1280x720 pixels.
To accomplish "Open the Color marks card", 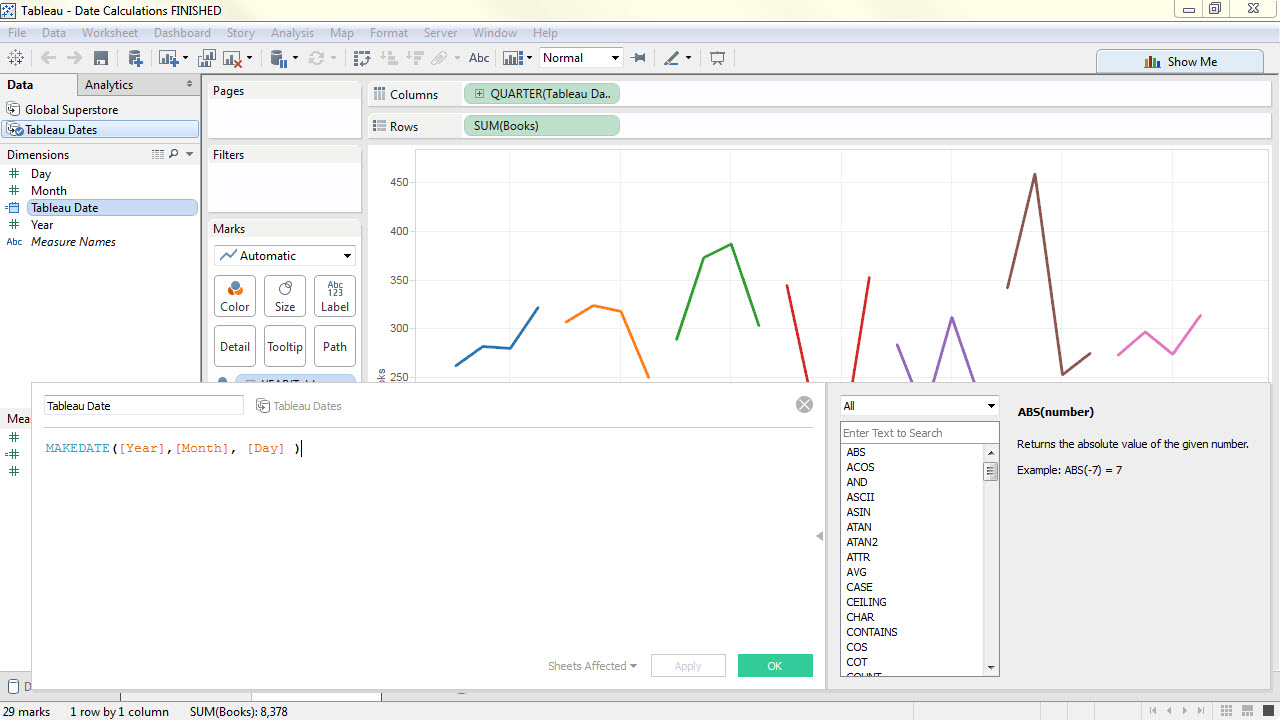I will 235,296.
